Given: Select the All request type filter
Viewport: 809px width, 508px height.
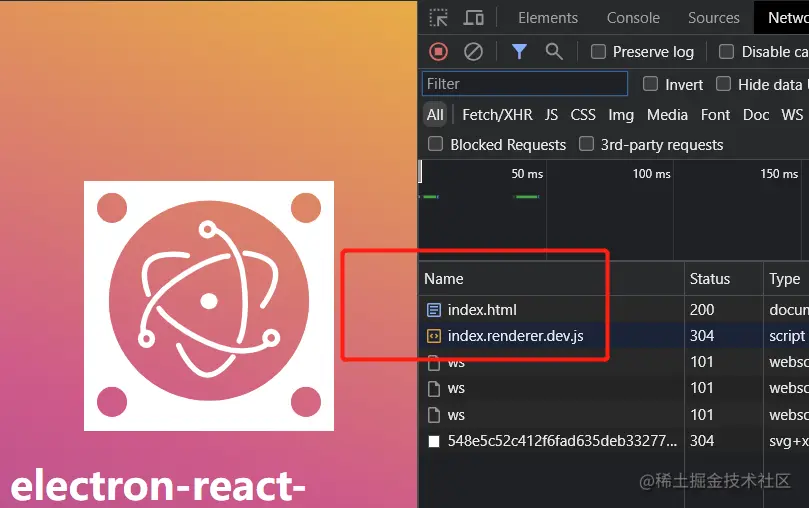Looking at the screenshot, I should coord(435,114).
